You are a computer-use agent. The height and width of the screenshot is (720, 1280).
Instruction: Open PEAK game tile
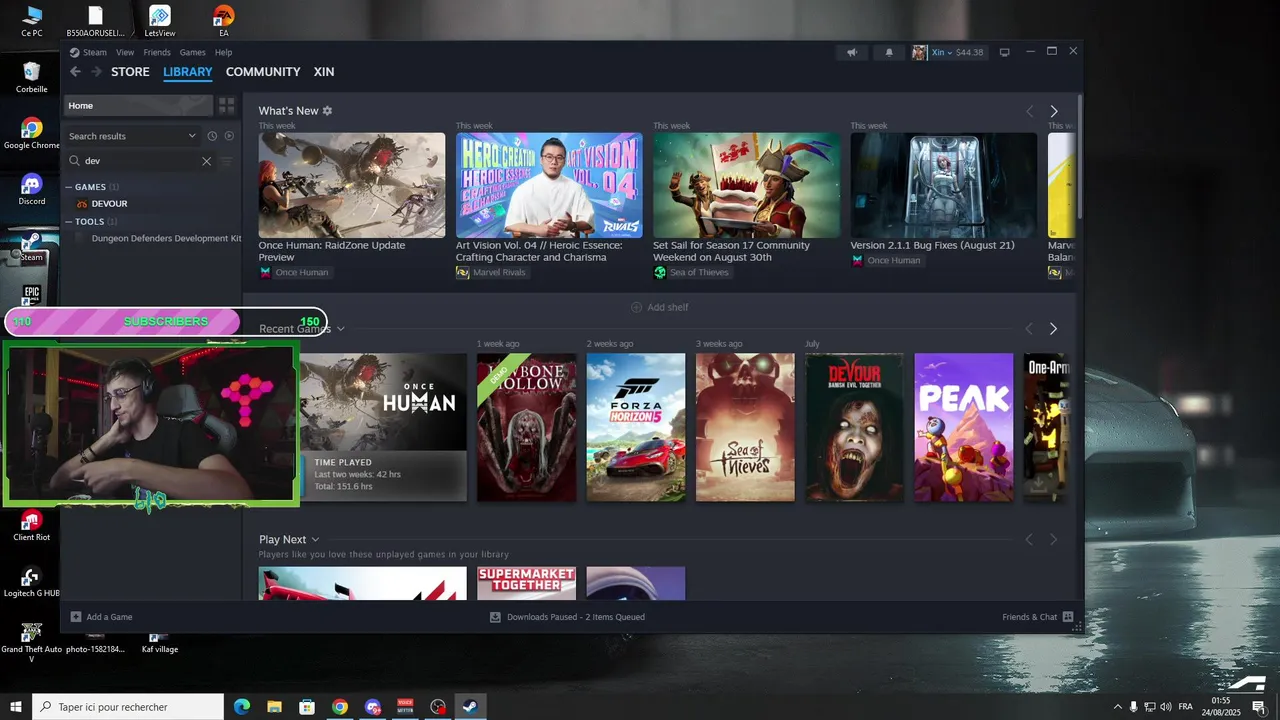pyautogui.click(x=964, y=427)
